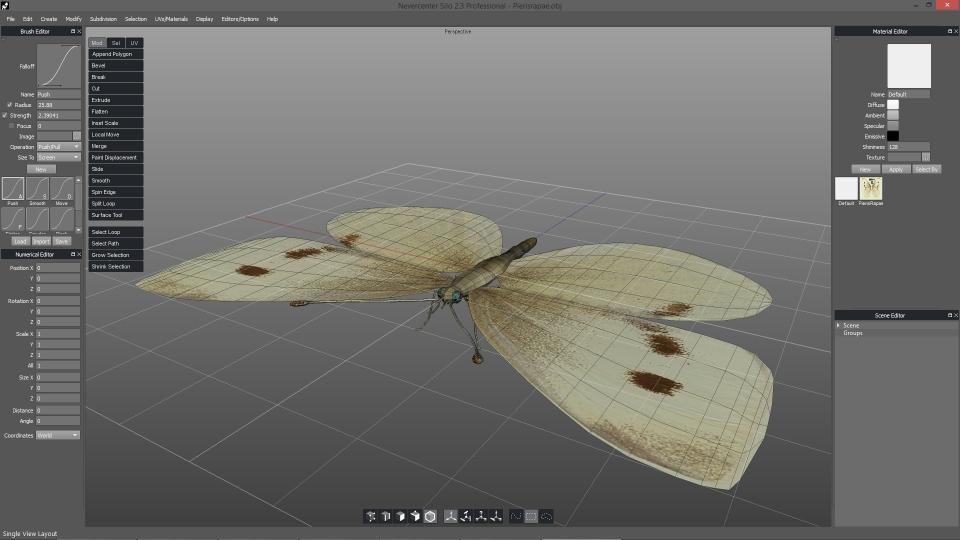Viewport: 960px width, 540px height.
Task: Open the UVs/Materials menu
Action: pyautogui.click(x=171, y=19)
